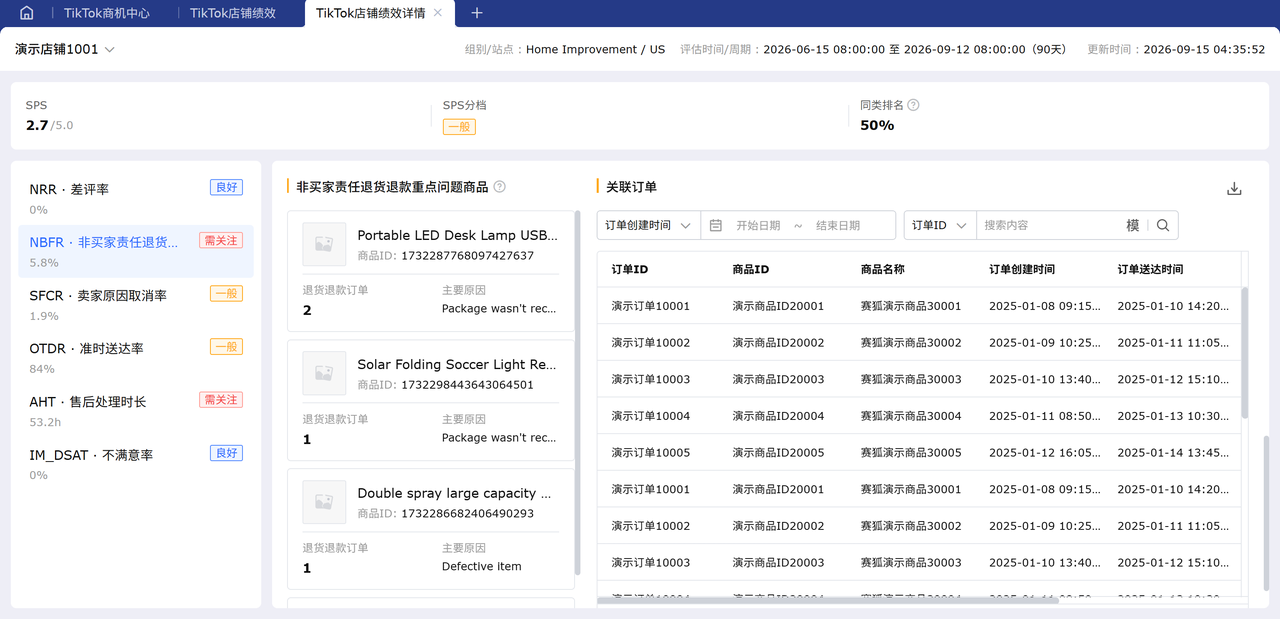Viewport: 1280px width, 619px height.
Task: Click Portable LED Desk Lamp product thumbnail
Action: [x=324, y=244]
